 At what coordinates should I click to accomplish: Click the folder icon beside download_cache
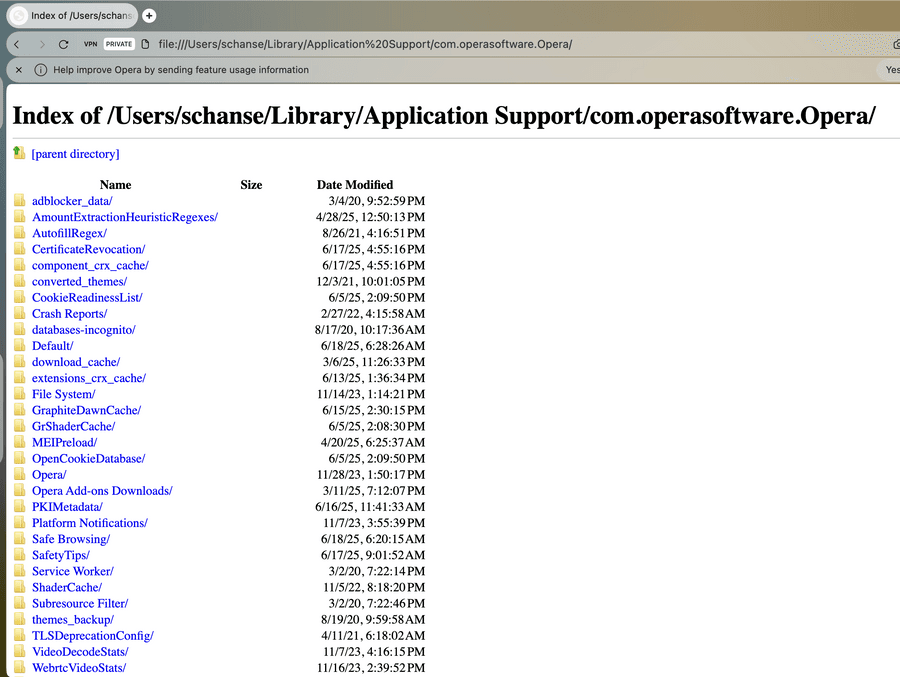(20, 361)
